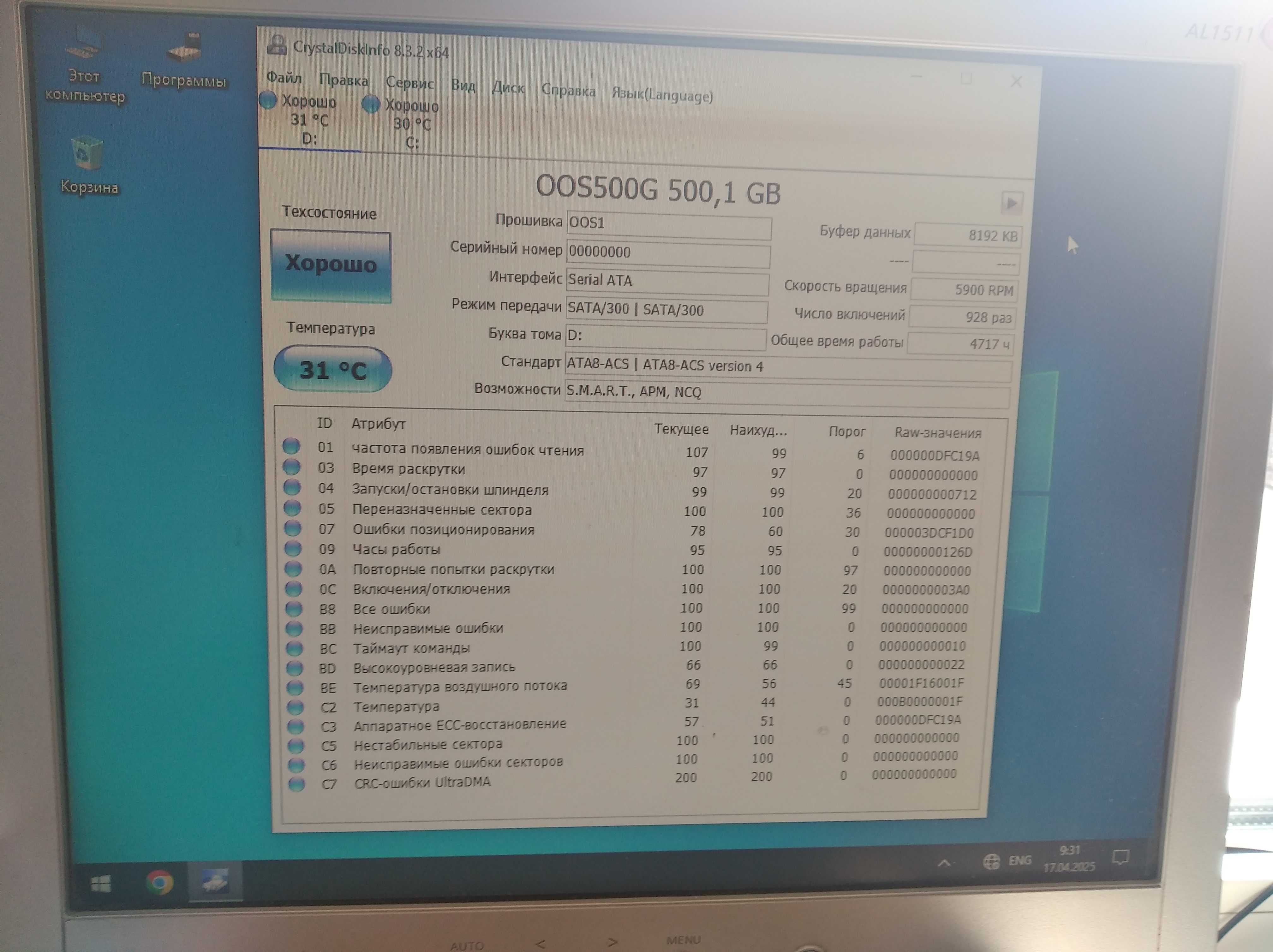Click status circle for attribute 01
Viewport: 1273px width, 952px height.
tap(291, 446)
